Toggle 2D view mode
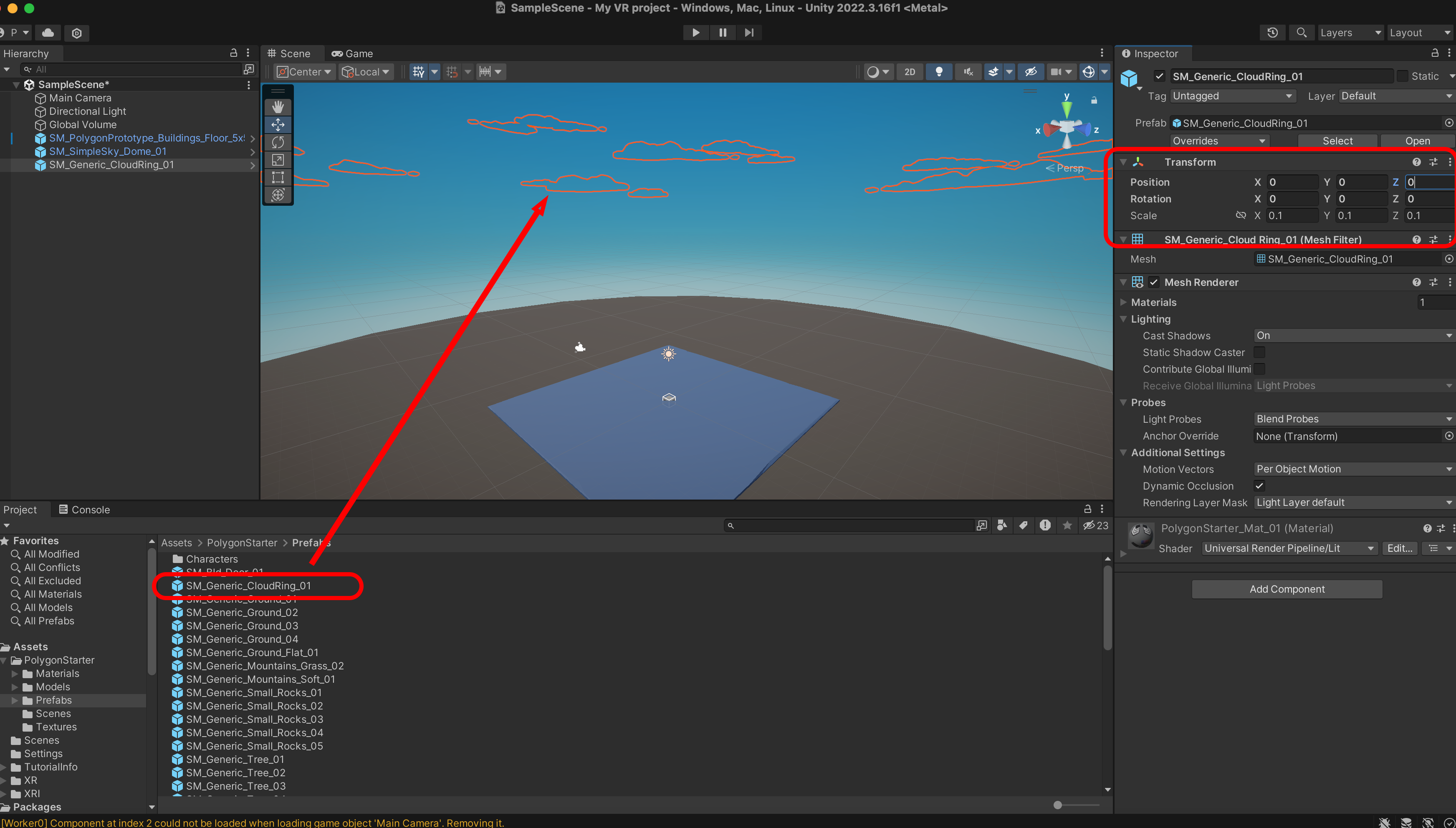Viewport: 1456px width, 828px height. pyautogui.click(x=910, y=72)
